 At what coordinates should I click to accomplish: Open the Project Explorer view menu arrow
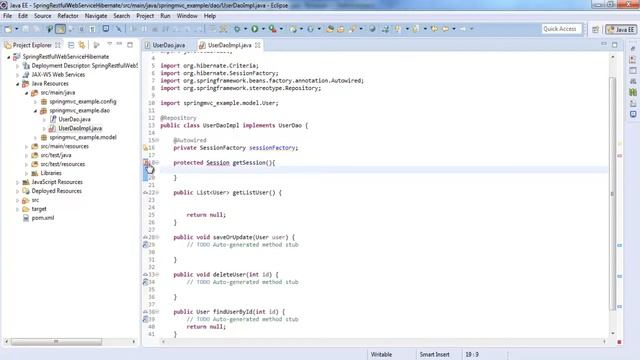click(x=109, y=44)
